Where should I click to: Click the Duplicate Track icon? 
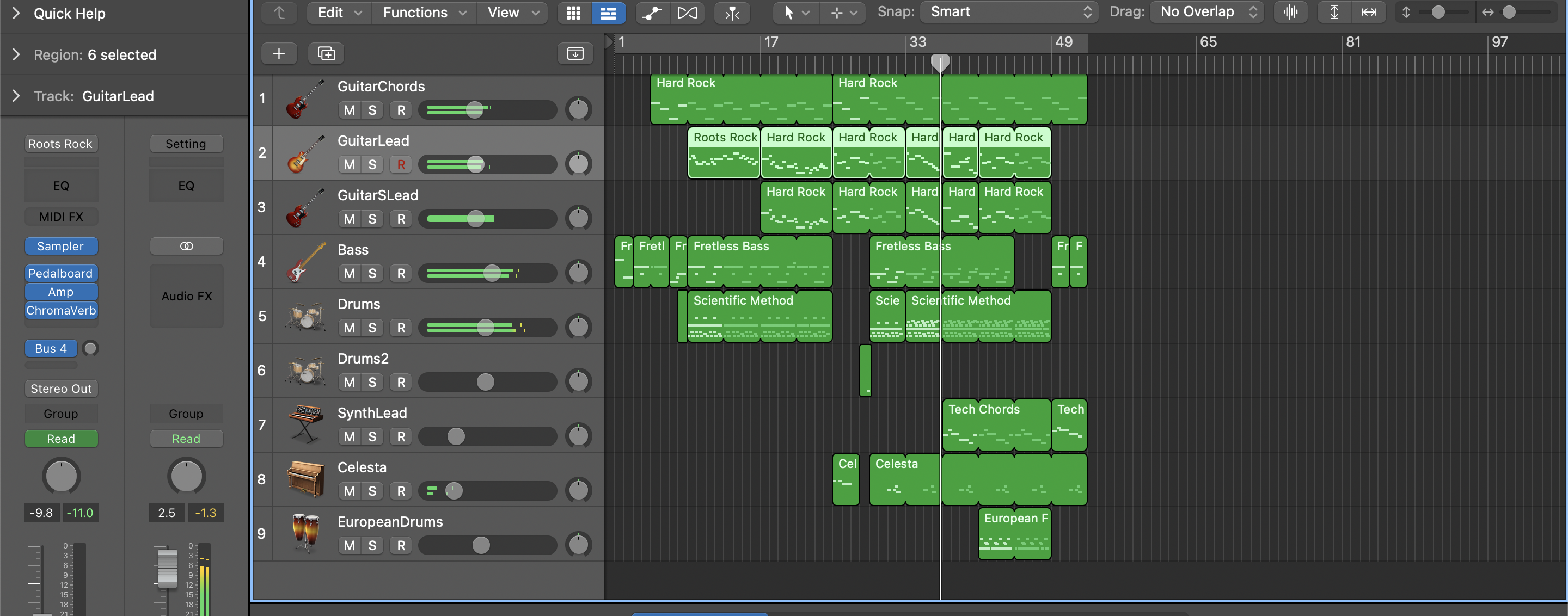point(326,53)
